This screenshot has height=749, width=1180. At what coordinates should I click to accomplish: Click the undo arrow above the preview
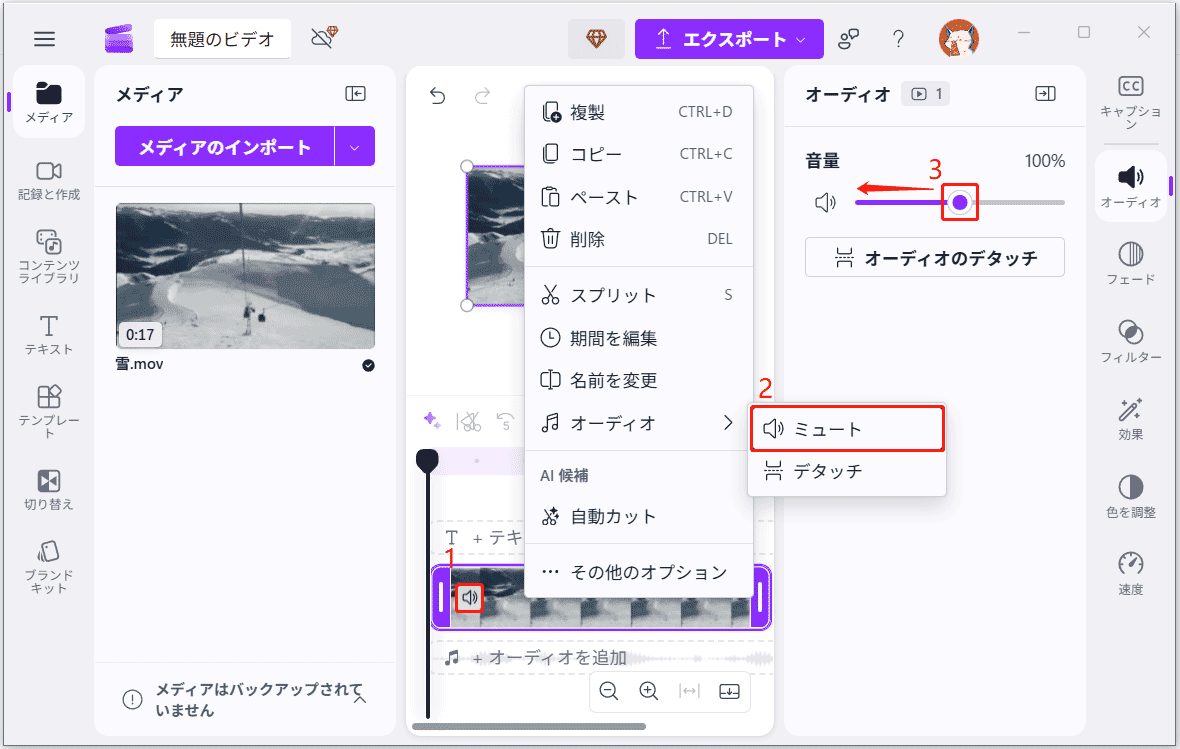click(x=437, y=95)
